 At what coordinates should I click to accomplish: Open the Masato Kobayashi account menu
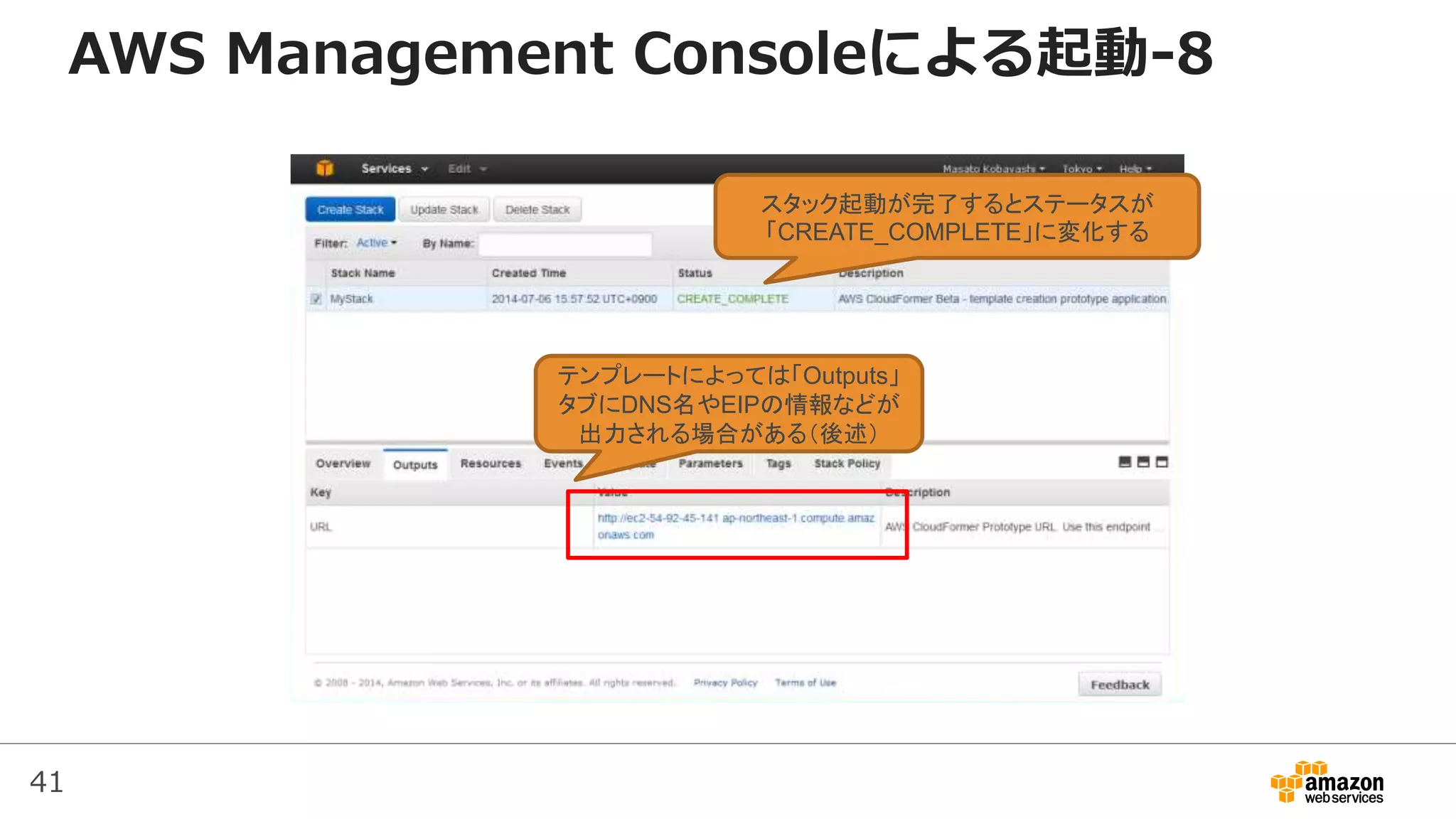coord(993,169)
